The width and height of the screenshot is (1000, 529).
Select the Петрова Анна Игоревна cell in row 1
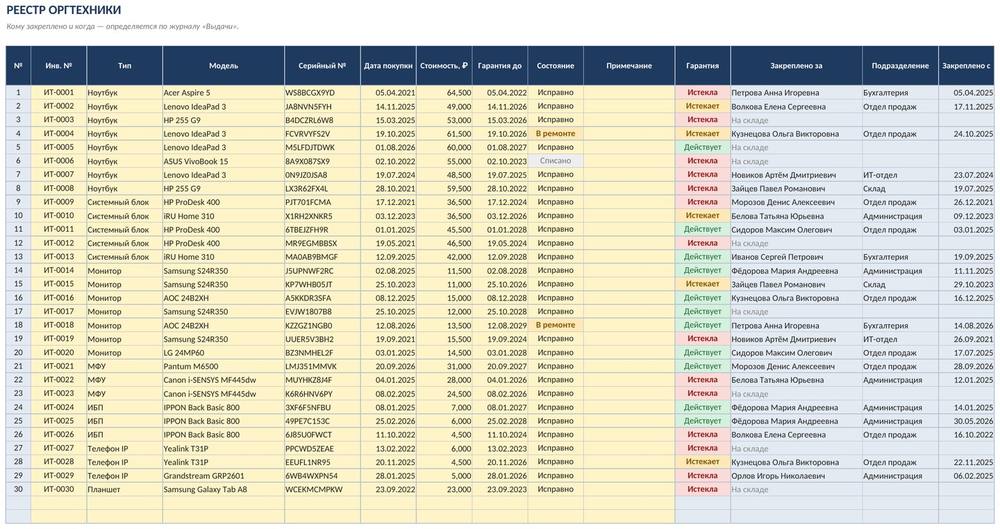click(x=796, y=93)
